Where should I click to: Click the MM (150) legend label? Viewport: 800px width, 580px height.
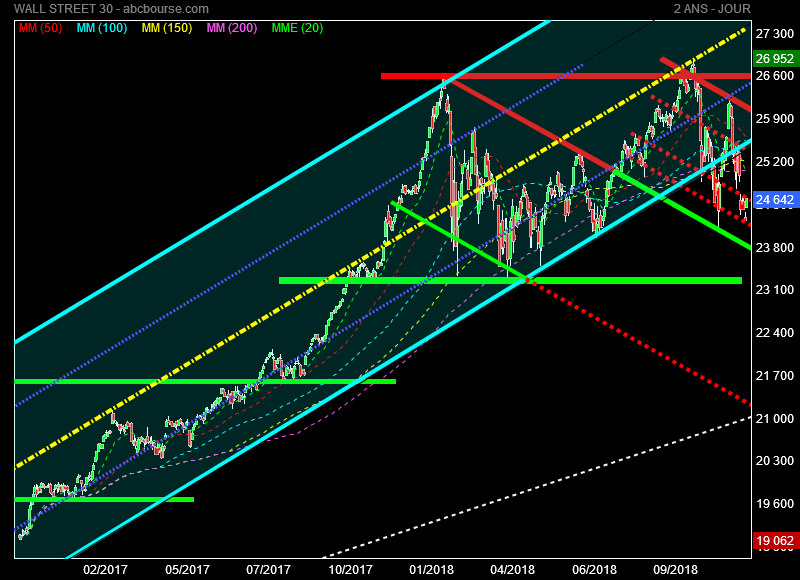(167, 28)
